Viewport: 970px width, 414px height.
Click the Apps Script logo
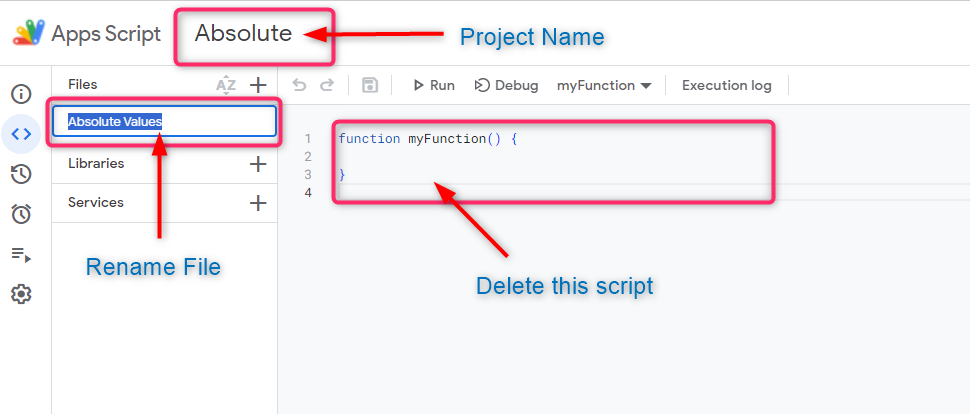point(27,33)
